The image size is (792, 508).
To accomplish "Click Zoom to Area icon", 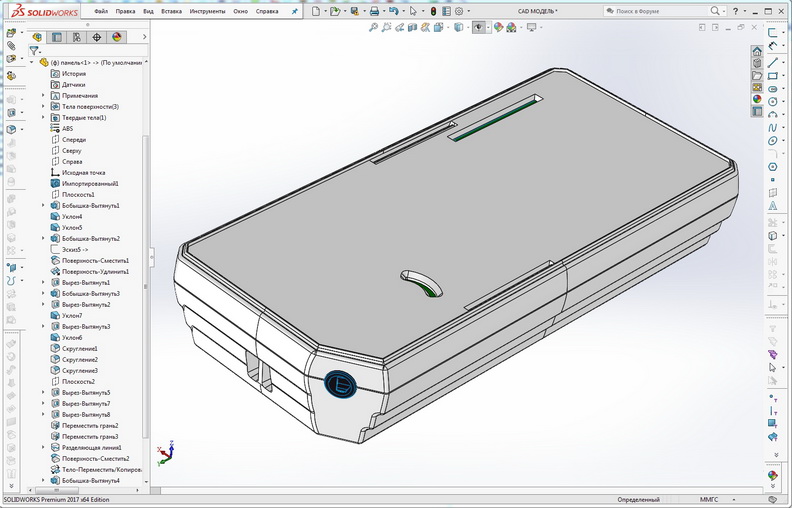I will pyautogui.click(x=386, y=27).
